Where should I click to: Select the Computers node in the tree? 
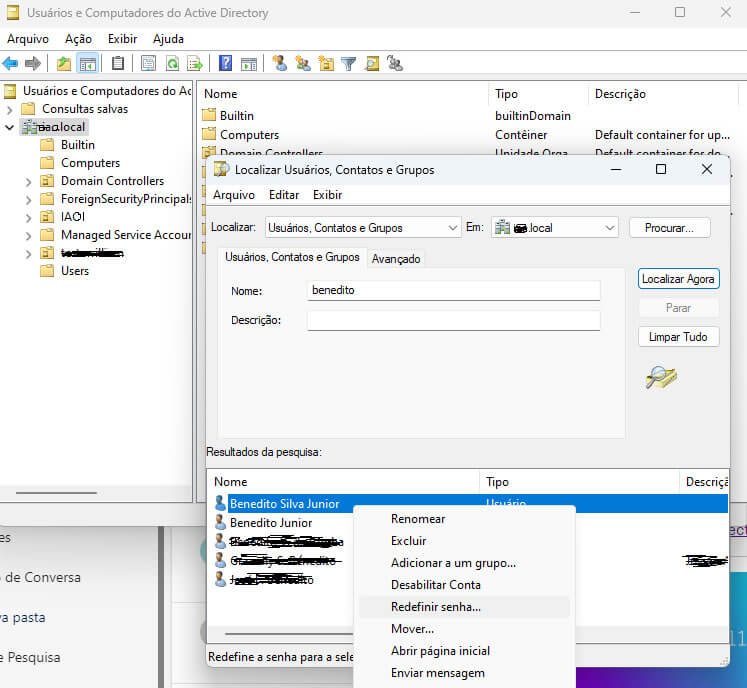(90, 163)
